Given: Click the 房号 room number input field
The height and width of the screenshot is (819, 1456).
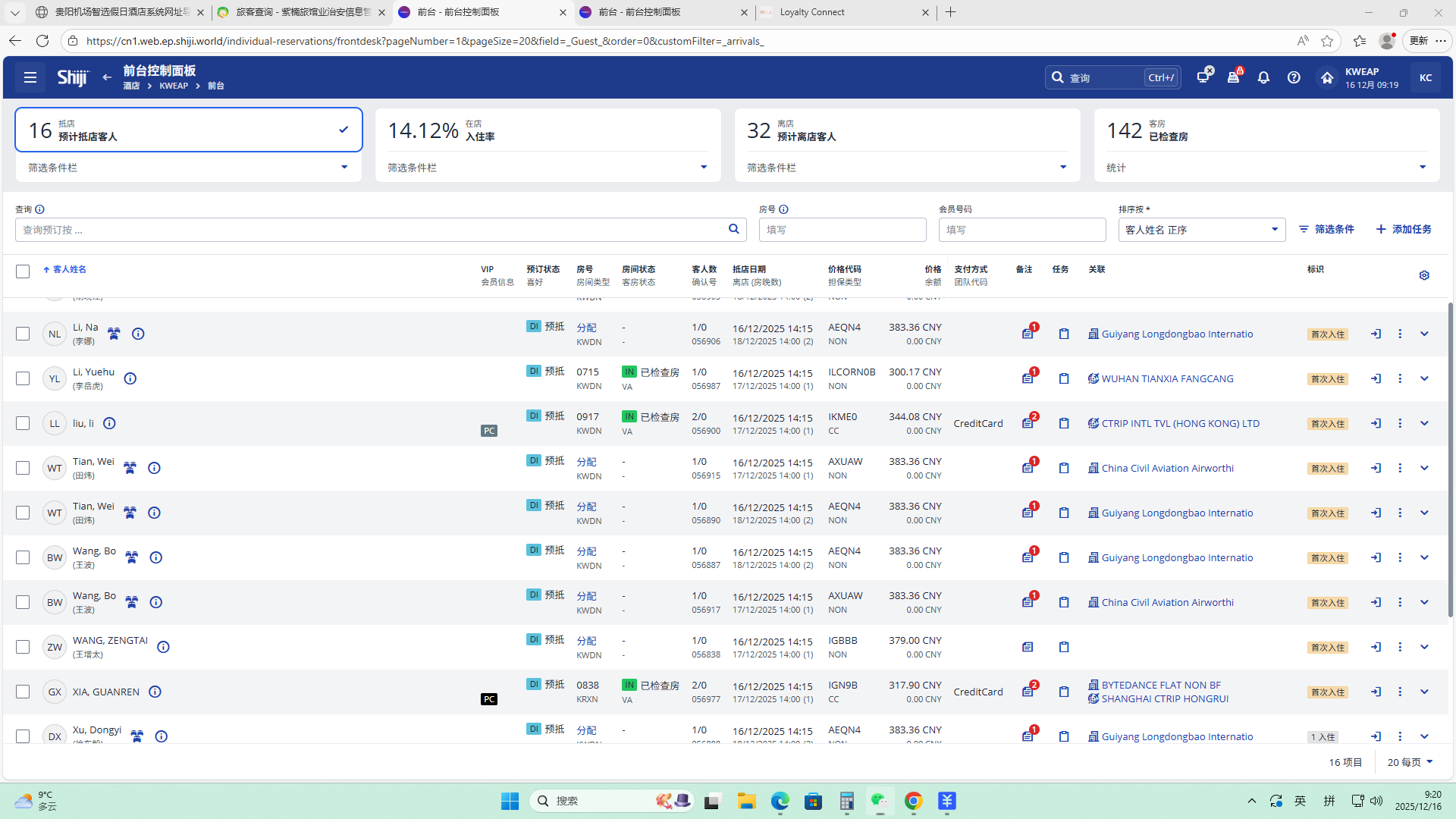Looking at the screenshot, I should [842, 230].
